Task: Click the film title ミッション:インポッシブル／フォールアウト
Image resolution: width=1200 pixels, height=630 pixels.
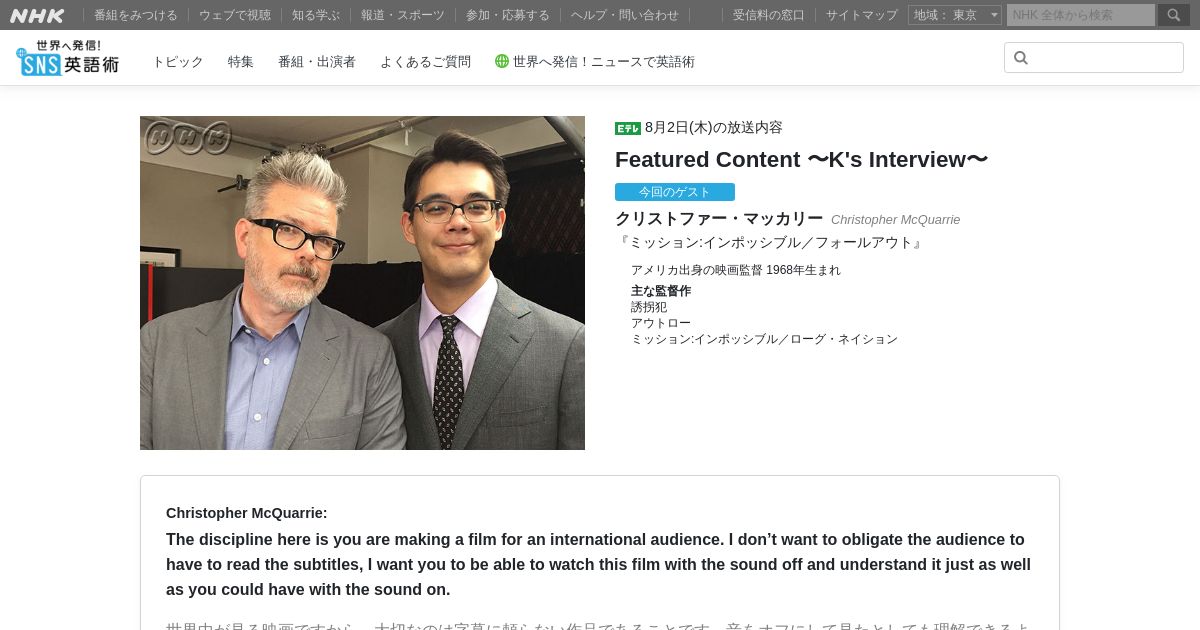Action: (x=771, y=243)
